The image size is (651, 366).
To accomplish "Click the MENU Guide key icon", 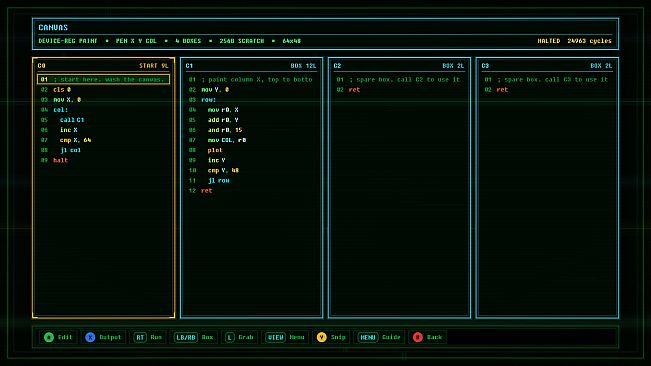I will (x=367, y=337).
